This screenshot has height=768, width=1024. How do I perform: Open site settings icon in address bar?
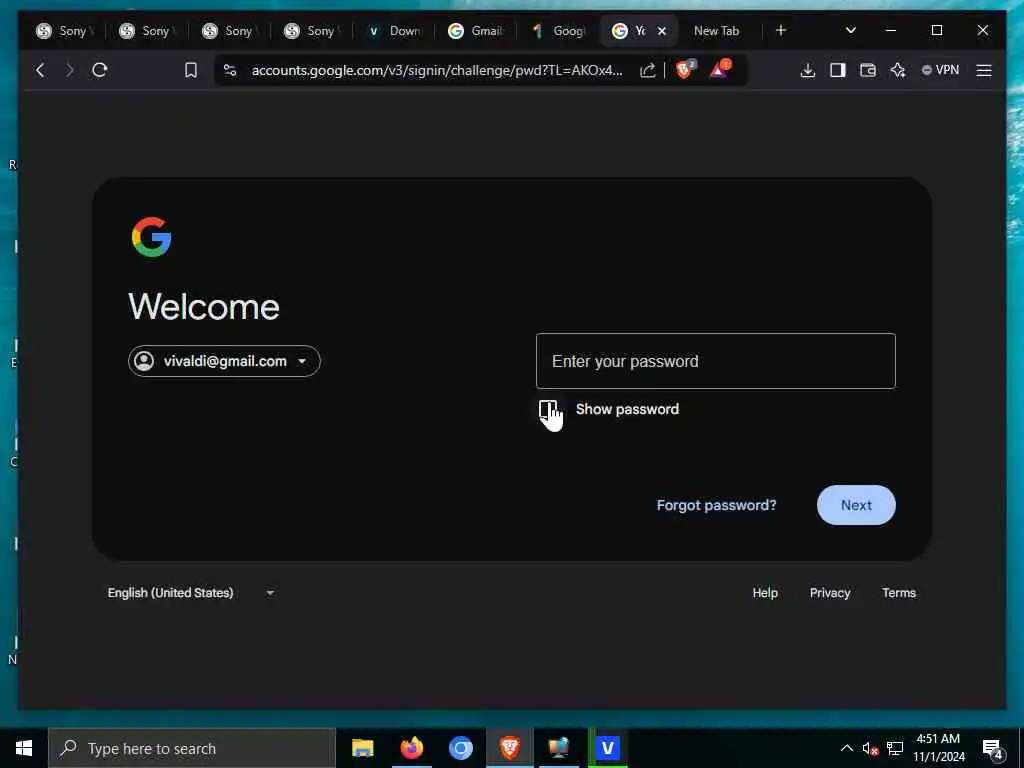(230, 70)
